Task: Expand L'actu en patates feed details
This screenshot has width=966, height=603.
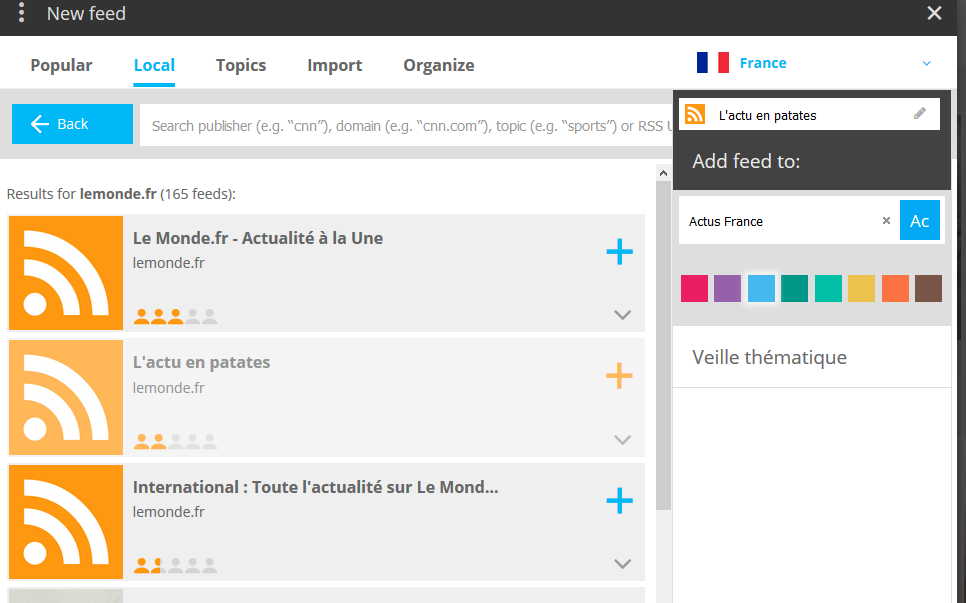Action: [623, 440]
